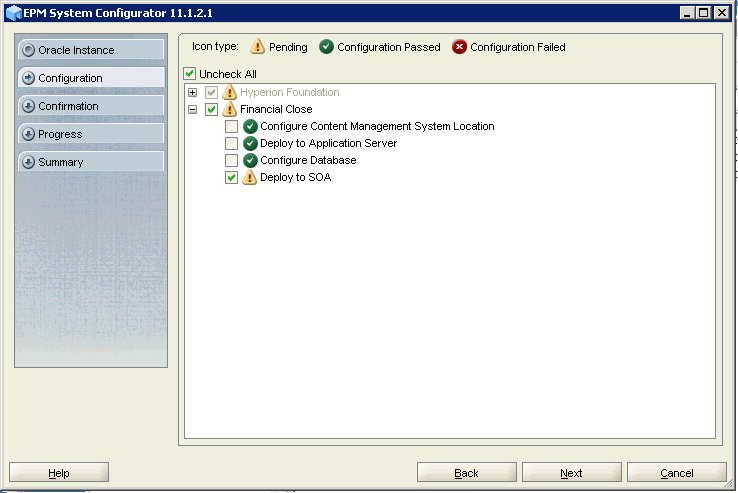Viewport: 738px width, 493px height.
Task: Click the passed icon for Deploy to Application Server
Action: coord(250,143)
